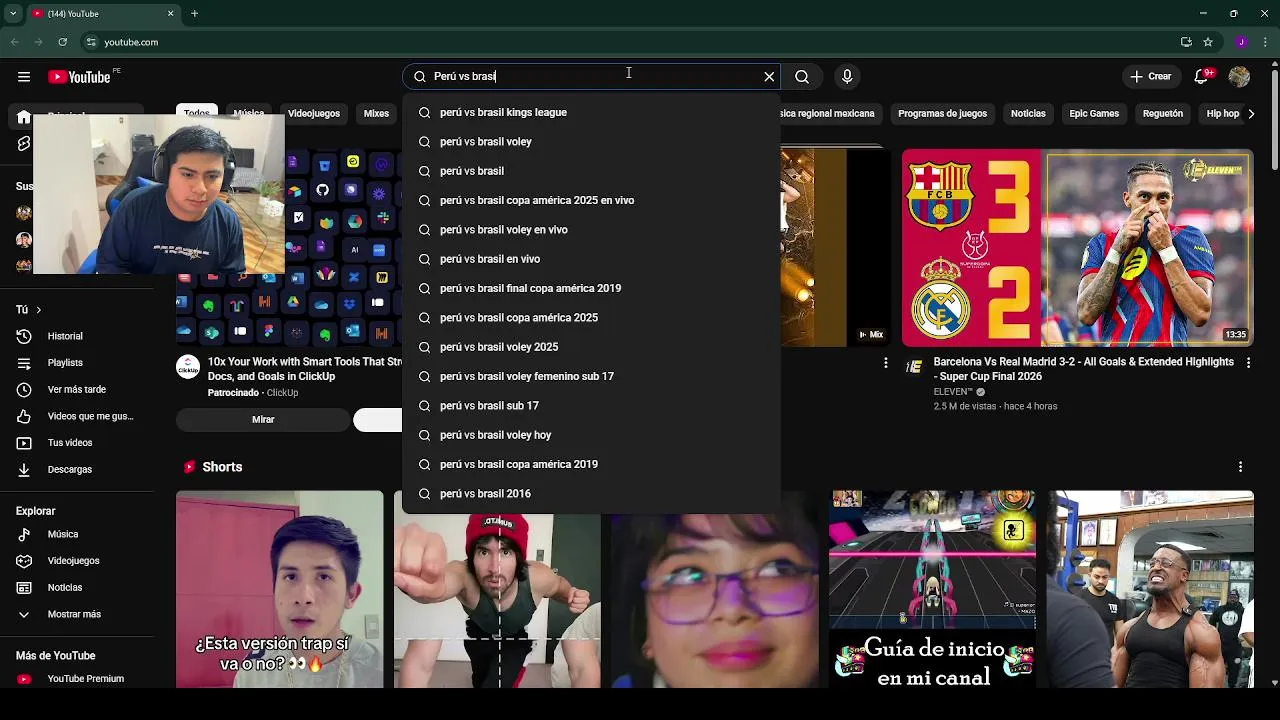Open the Crear button
This screenshot has width=1280, height=720.
1151,77
